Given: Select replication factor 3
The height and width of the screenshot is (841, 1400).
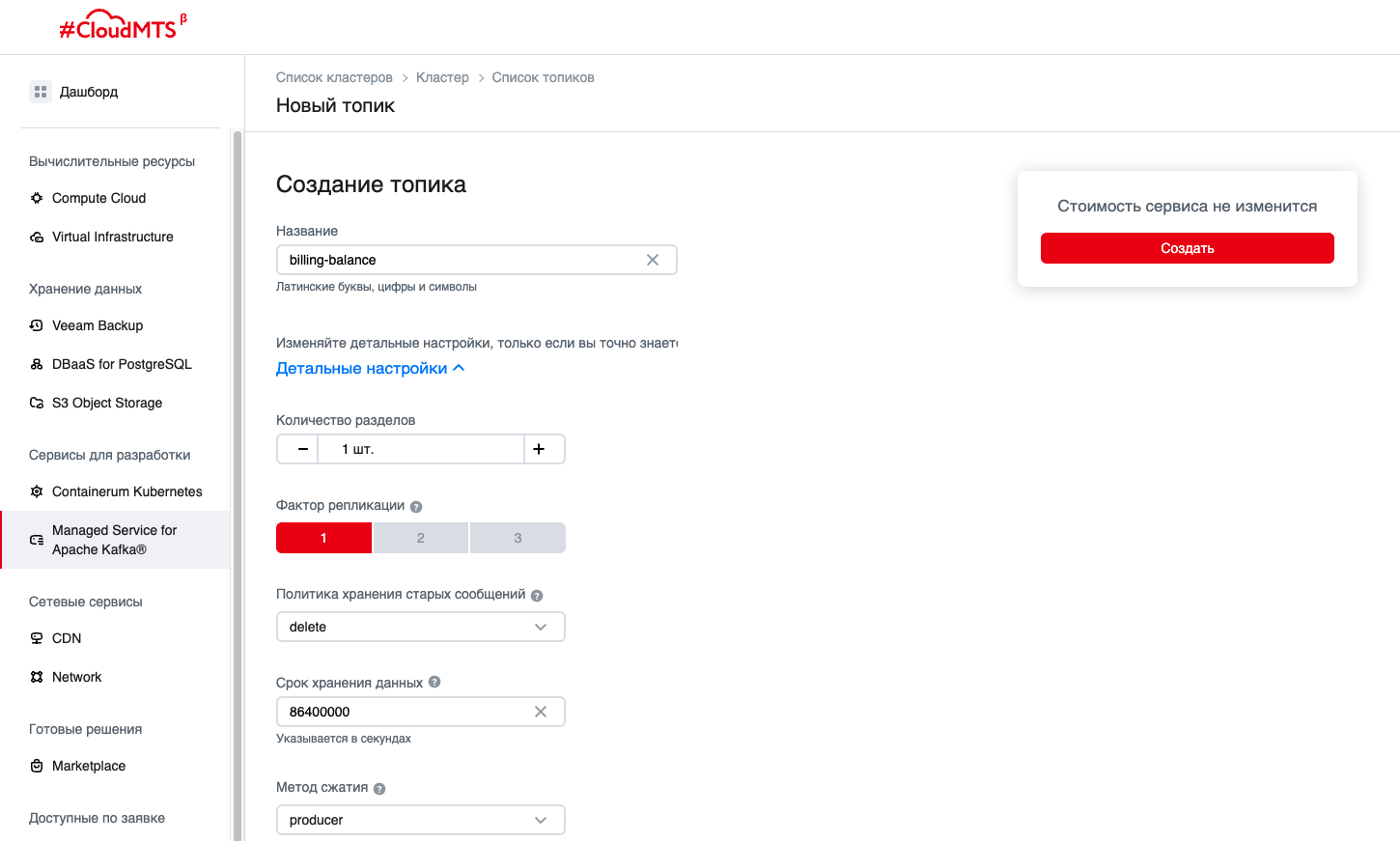Looking at the screenshot, I should [518, 538].
